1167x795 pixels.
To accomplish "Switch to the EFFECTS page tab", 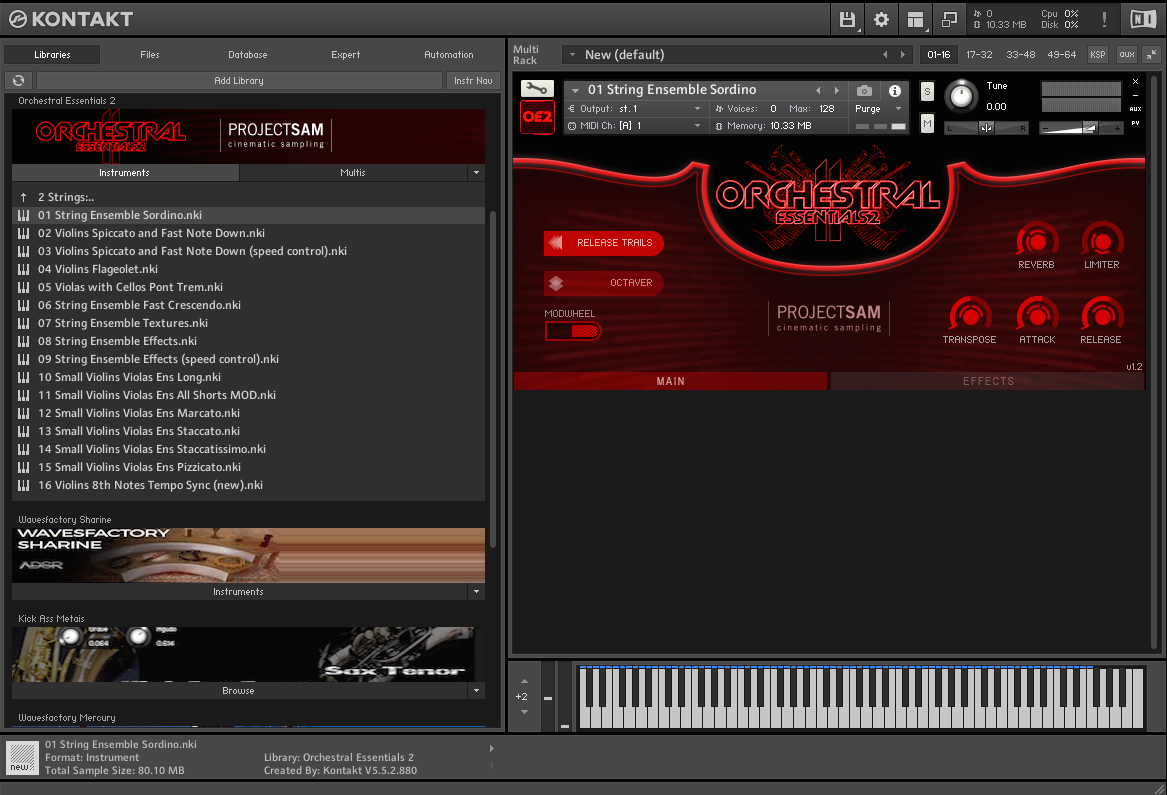I will click(x=988, y=381).
